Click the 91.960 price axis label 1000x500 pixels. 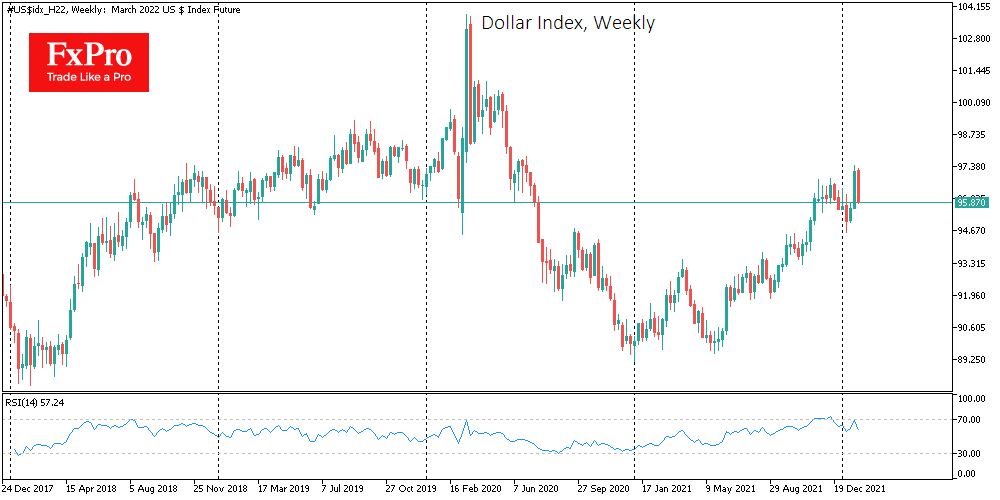point(973,295)
